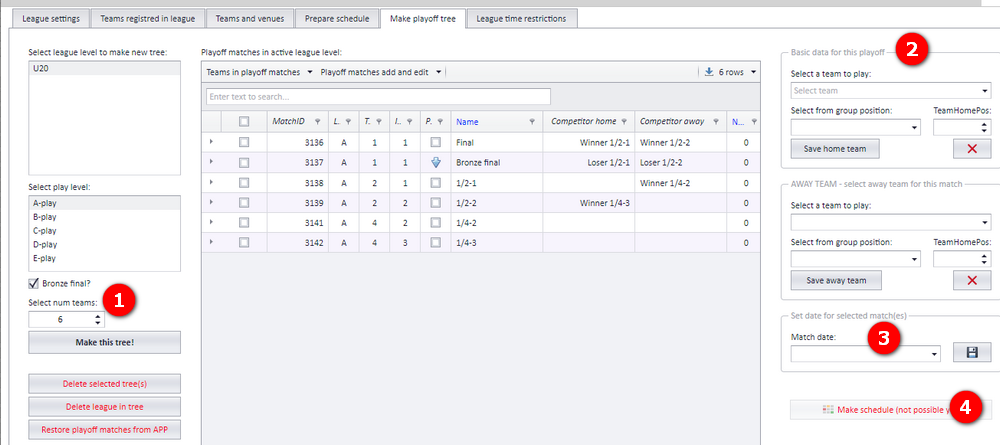Screen dimensions: 1000x445
Task: Expand the row for match 3141
Action: [211, 222]
